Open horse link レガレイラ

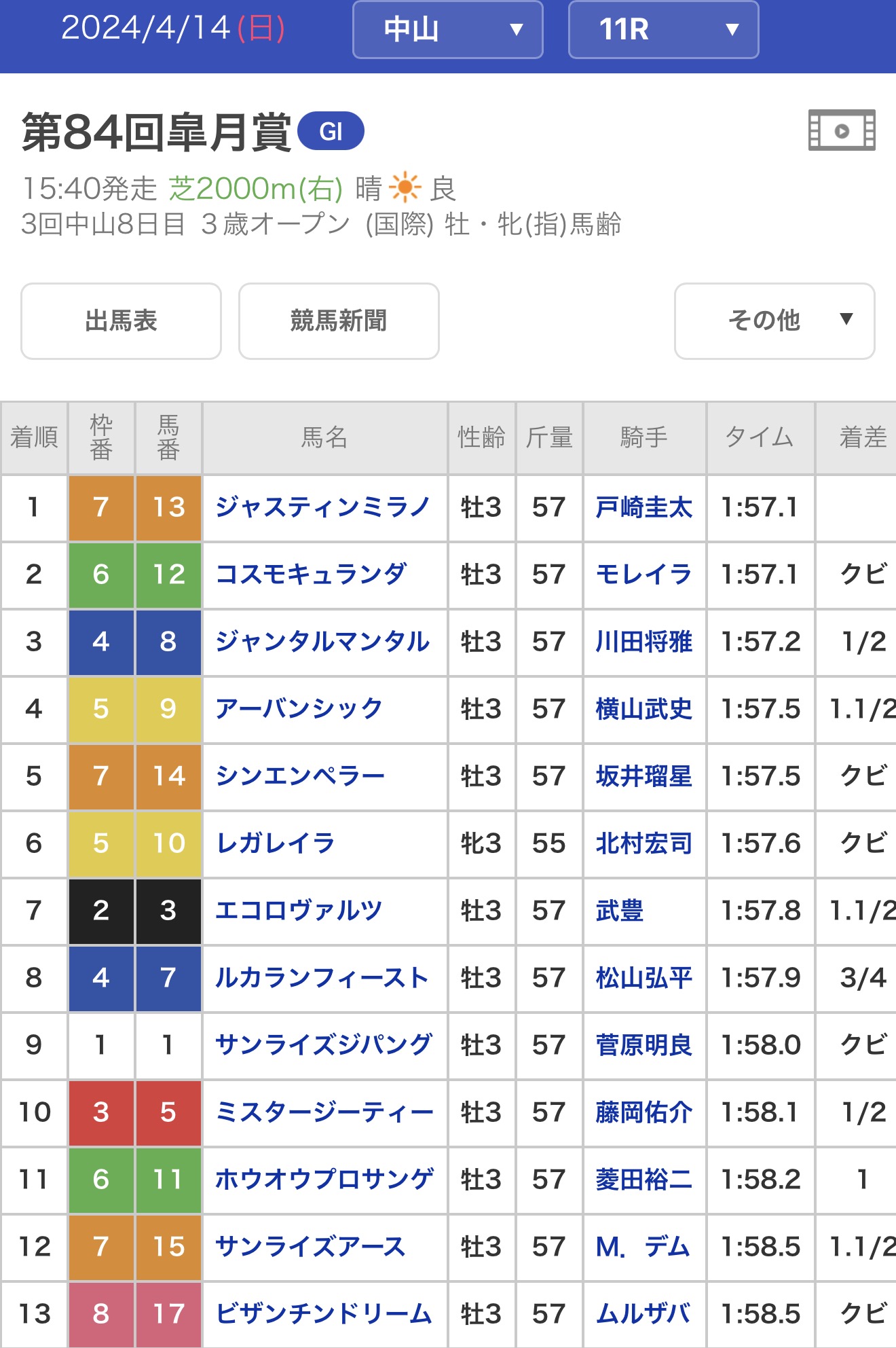pyautogui.click(x=276, y=843)
